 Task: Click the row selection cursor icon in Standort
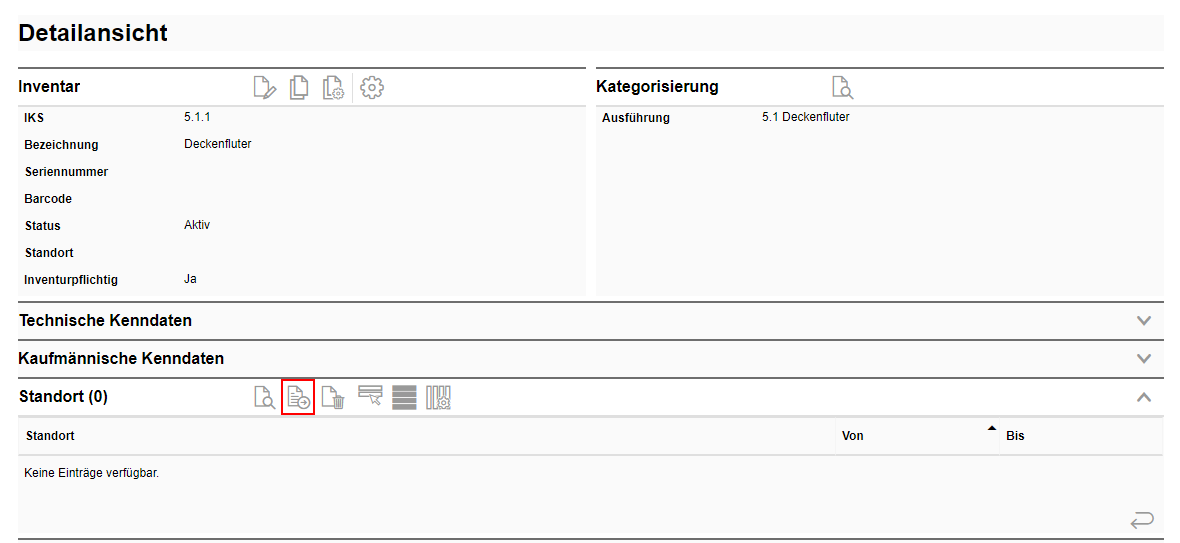click(370, 396)
